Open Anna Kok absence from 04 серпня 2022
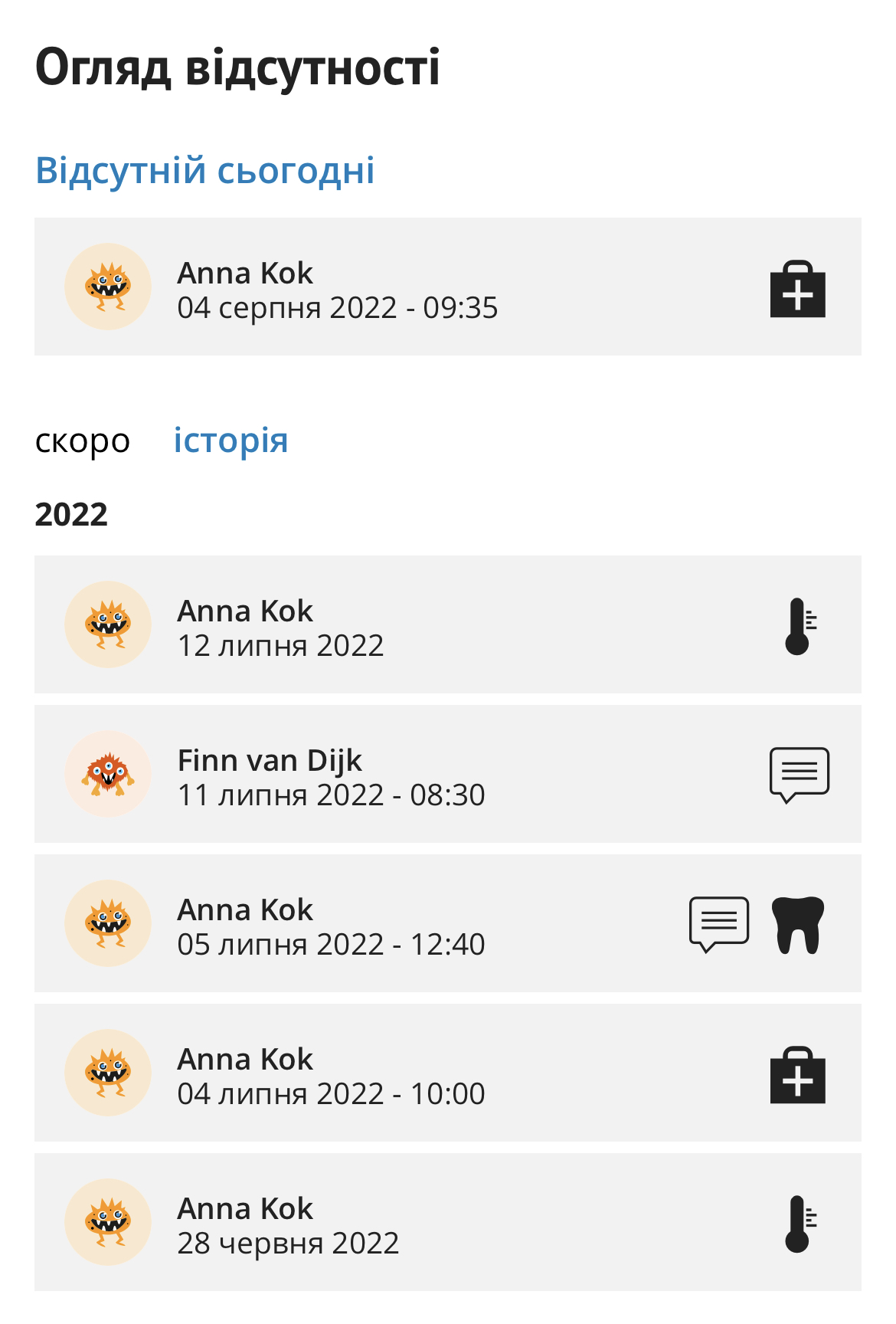Viewport: 896px width, 1324px height. [x=448, y=287]
